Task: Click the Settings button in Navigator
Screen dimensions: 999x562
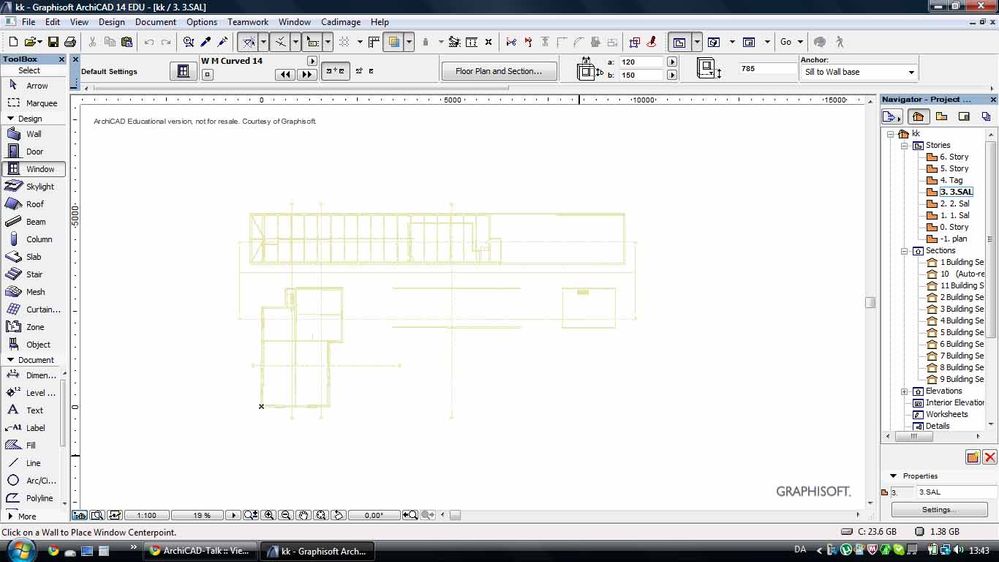Action: 940,510
